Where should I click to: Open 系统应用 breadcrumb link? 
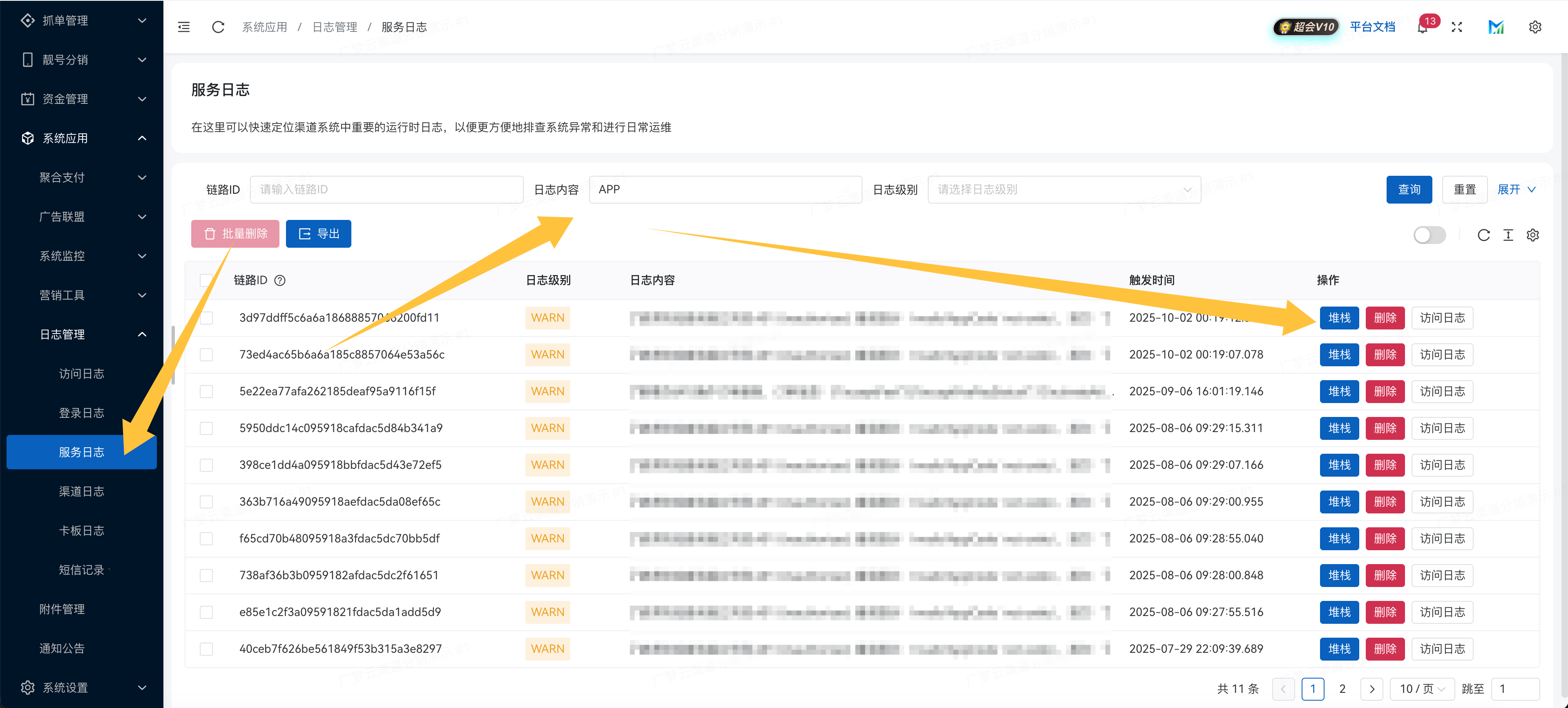264,27
